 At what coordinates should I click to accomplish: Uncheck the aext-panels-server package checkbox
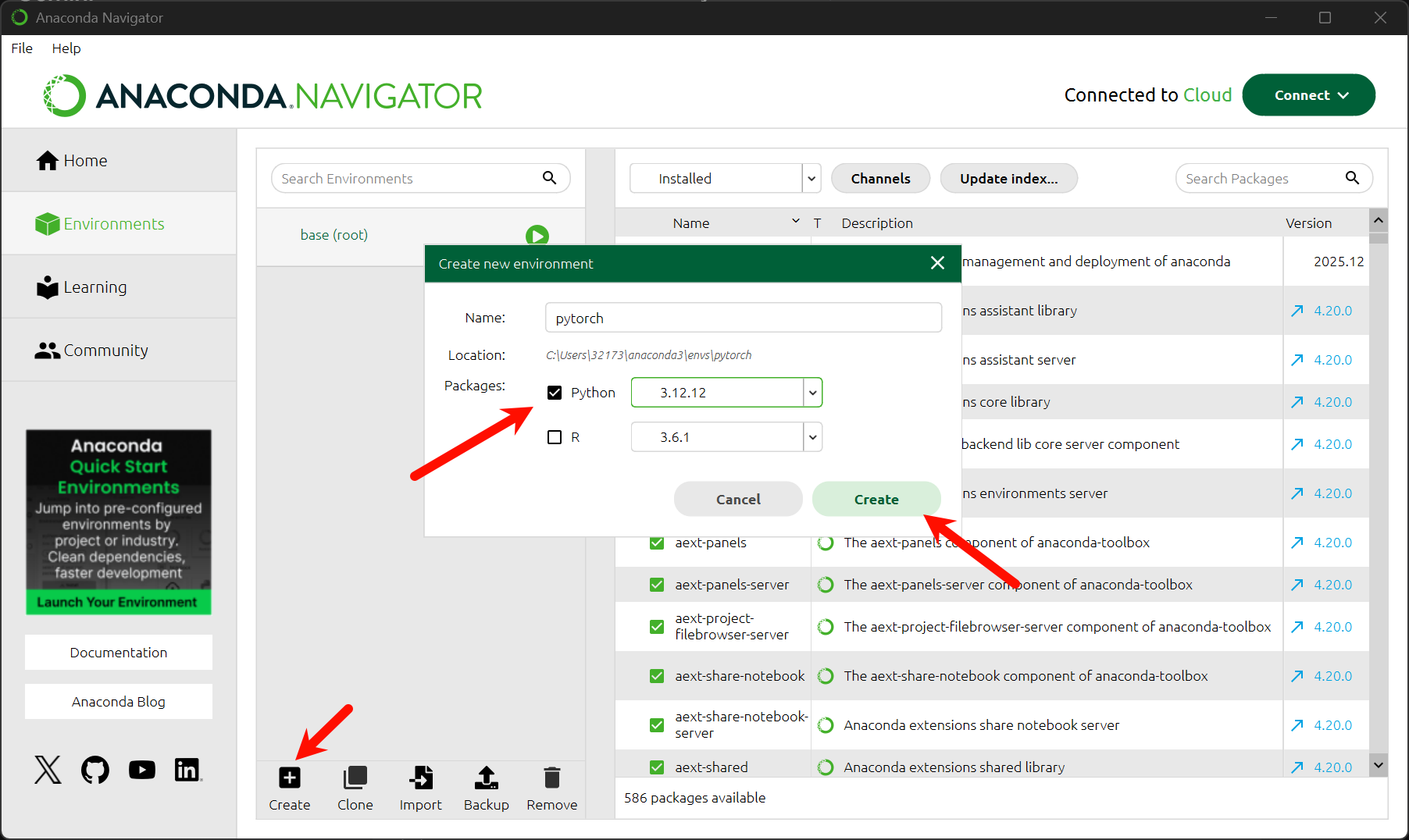pyautogui.click(x=657, y=585)
